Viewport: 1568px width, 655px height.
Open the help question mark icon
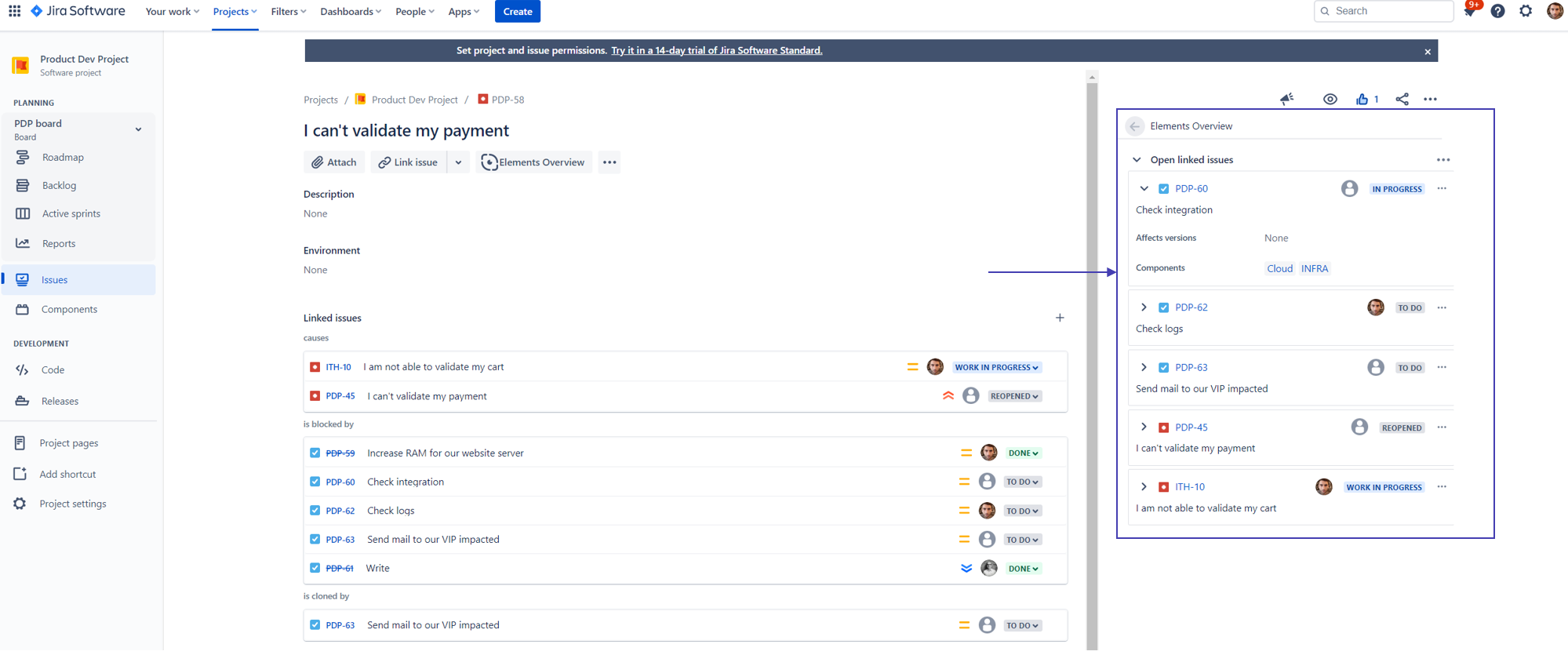(x=1497, y=11)
